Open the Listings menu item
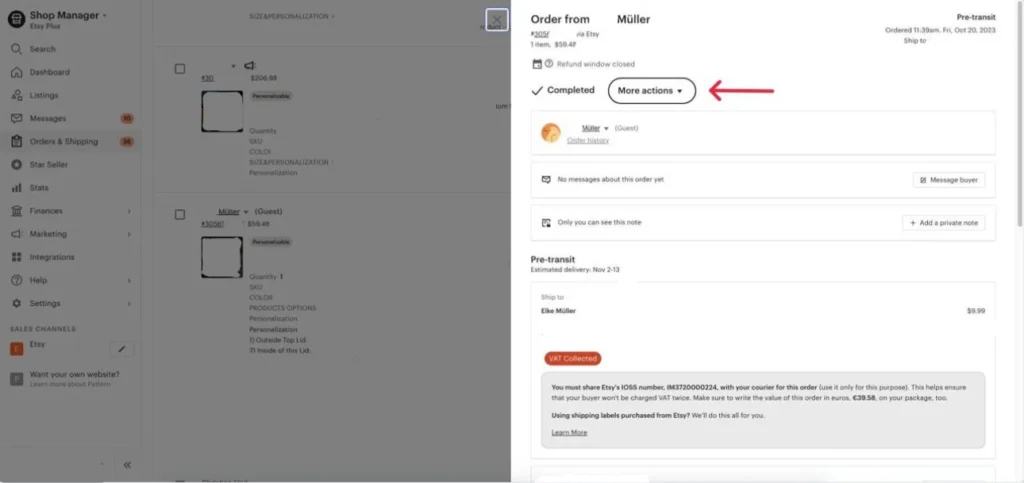Viewport: 1024px width, 483px height. click(x=44, y=95)
